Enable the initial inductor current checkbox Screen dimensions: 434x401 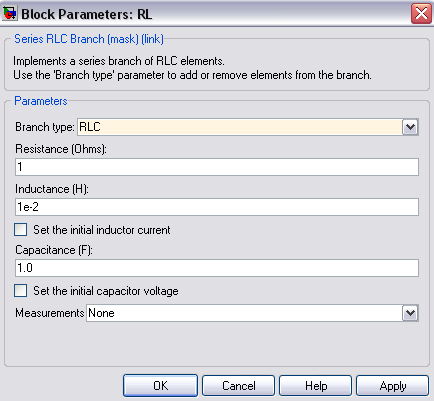(x=20, y=230)
